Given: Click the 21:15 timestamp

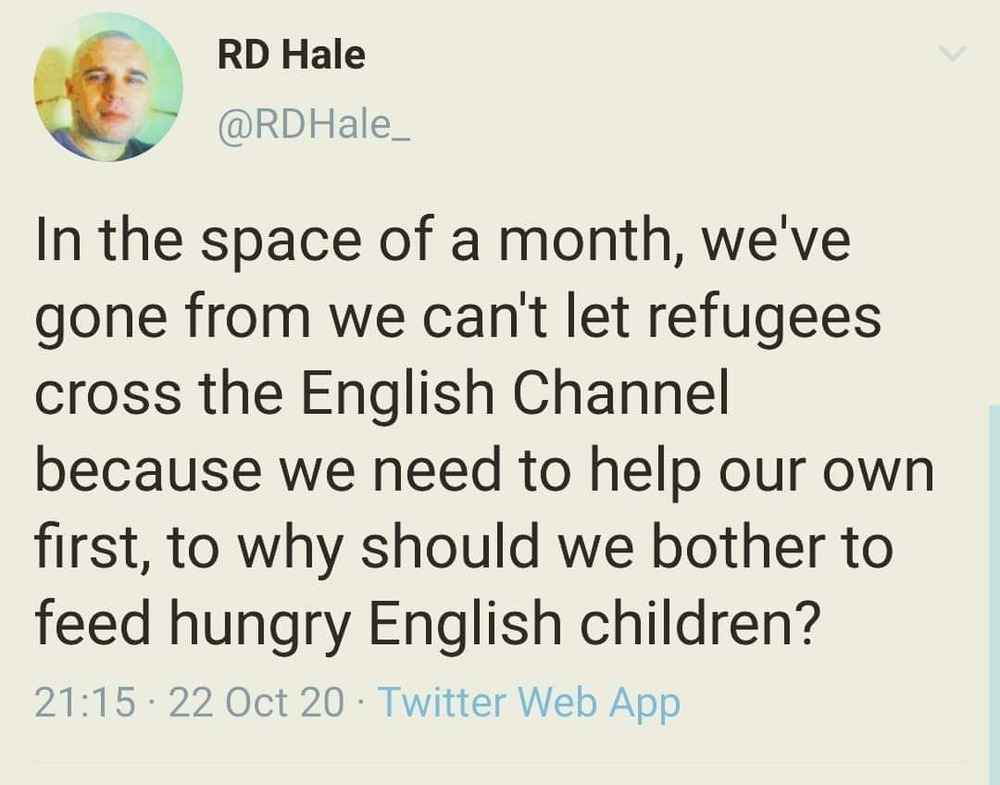Looking at the screenshot, I should pos(85,703).
